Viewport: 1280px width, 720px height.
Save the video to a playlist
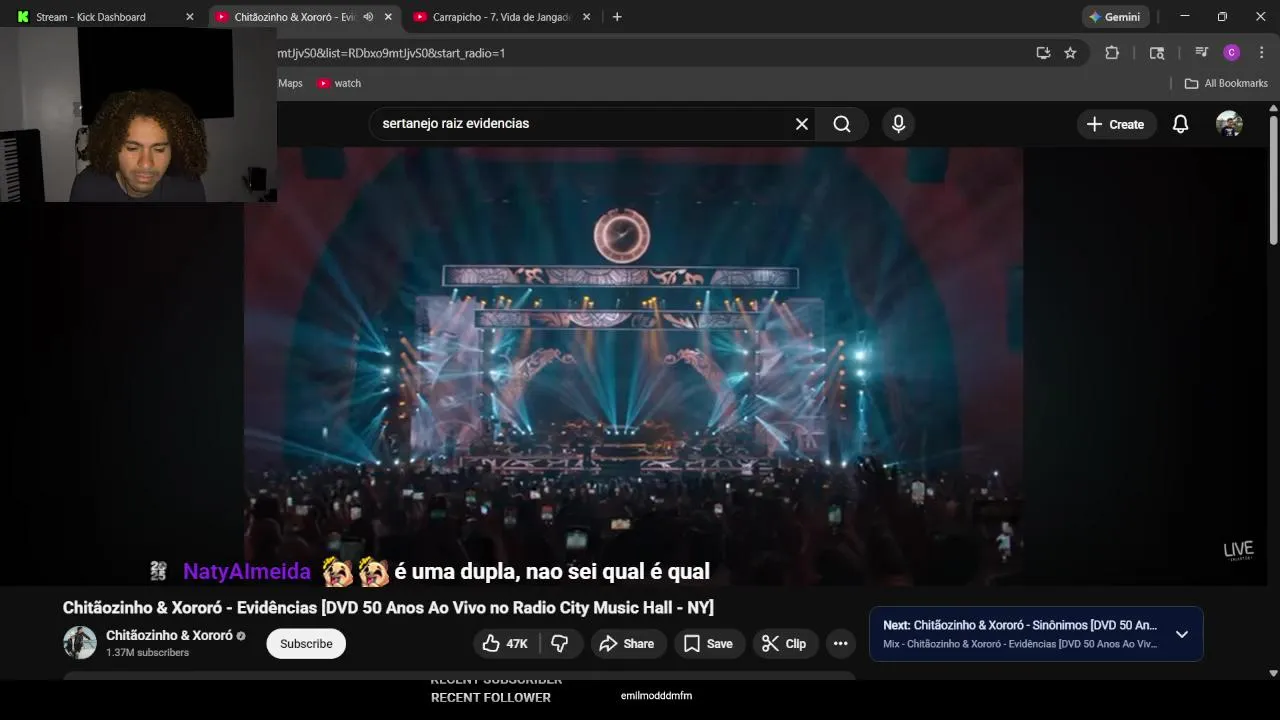coord(708,644)
